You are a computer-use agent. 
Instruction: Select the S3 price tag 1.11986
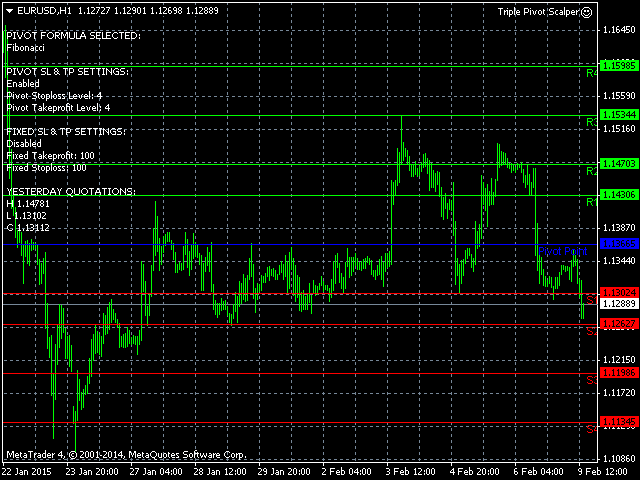619,373
